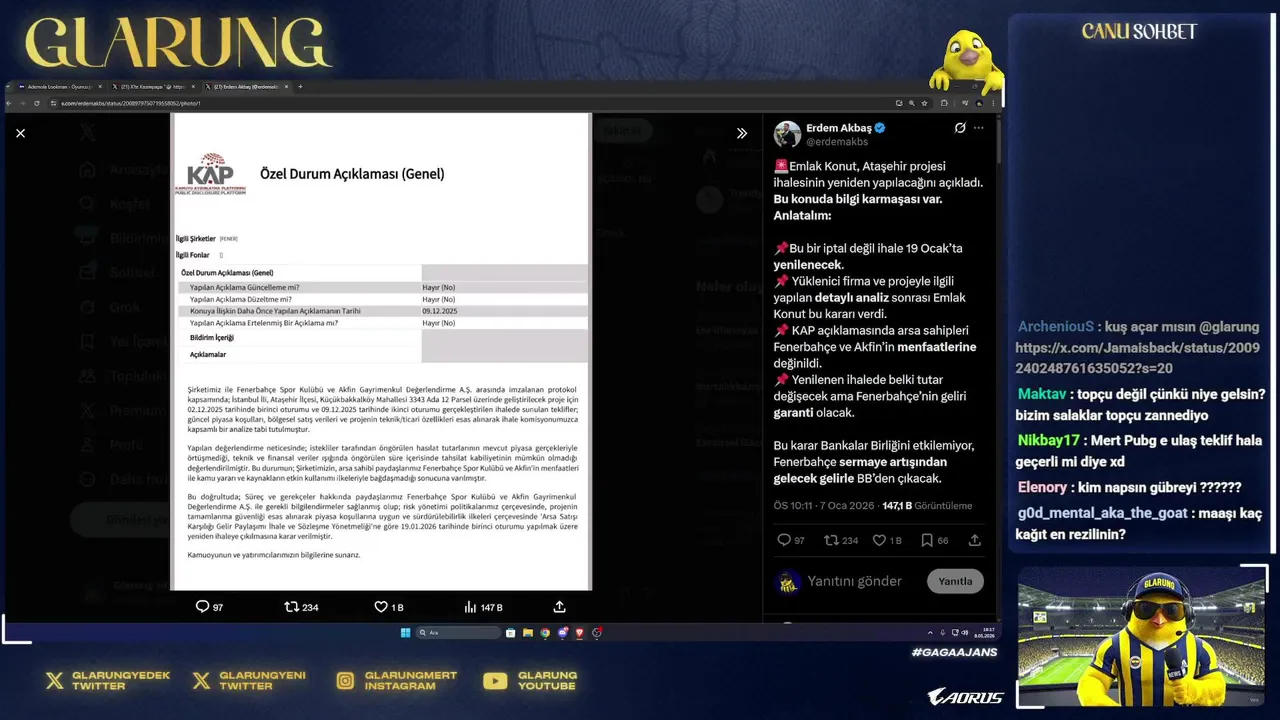Screen dimensions: 1280x720
Task: Reload the page with the refresh icon
Action: [x=39, y=103]
